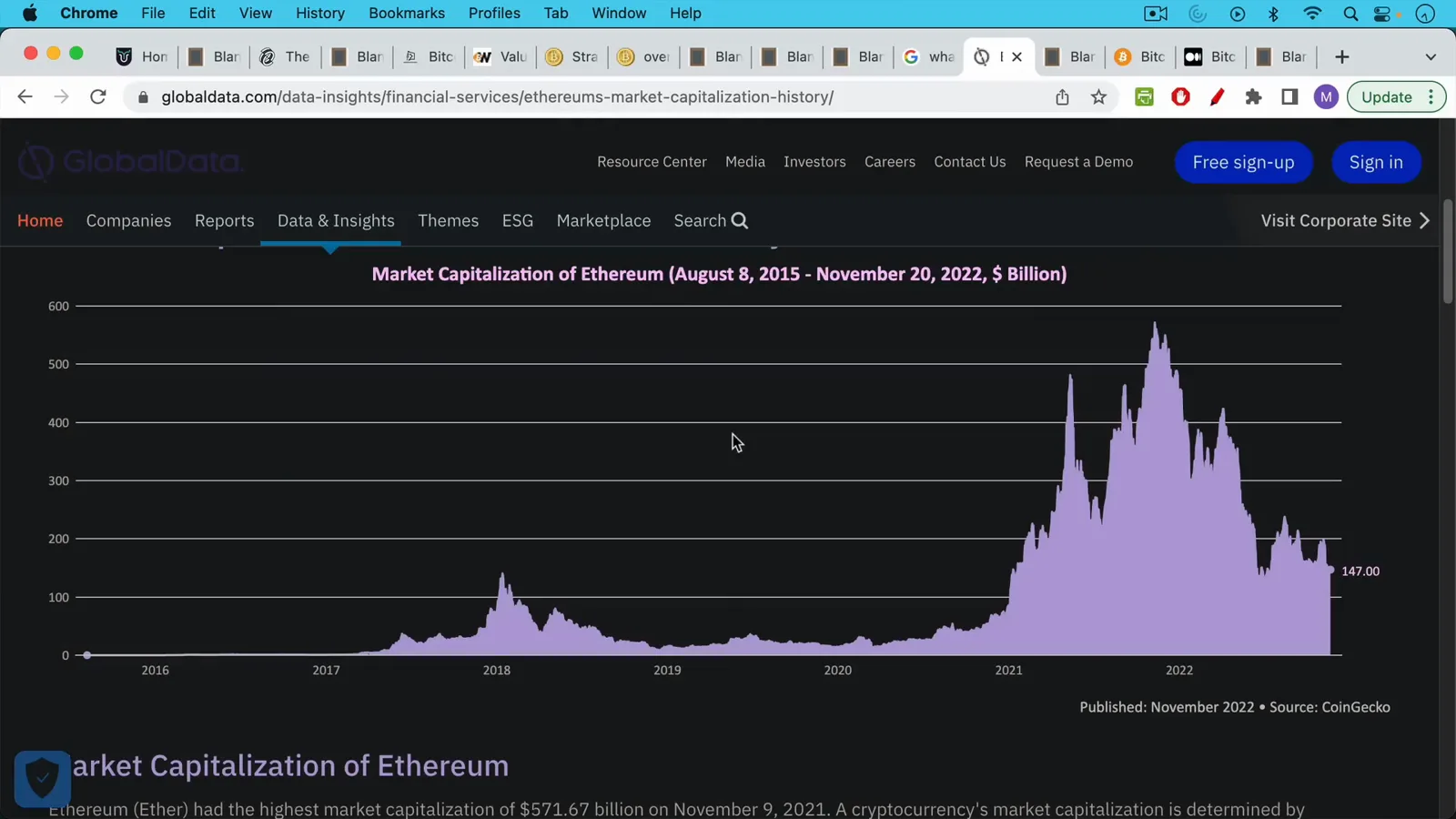Open the History menu in the menu bar
This screenshot has width=1456, height=819.
coord(320,13)
